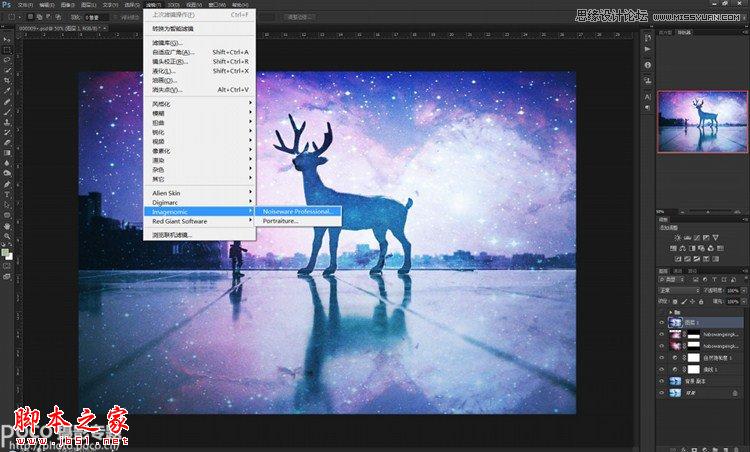Hide the 图层 1 layer
The height and width of the screenshot is (452, 750).
coord(662,322)
